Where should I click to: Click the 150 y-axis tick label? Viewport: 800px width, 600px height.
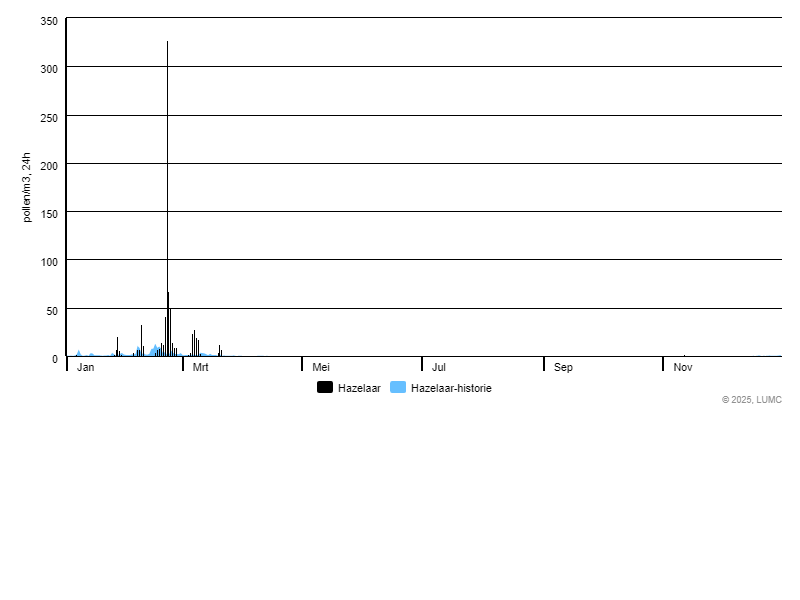point(49,213)
